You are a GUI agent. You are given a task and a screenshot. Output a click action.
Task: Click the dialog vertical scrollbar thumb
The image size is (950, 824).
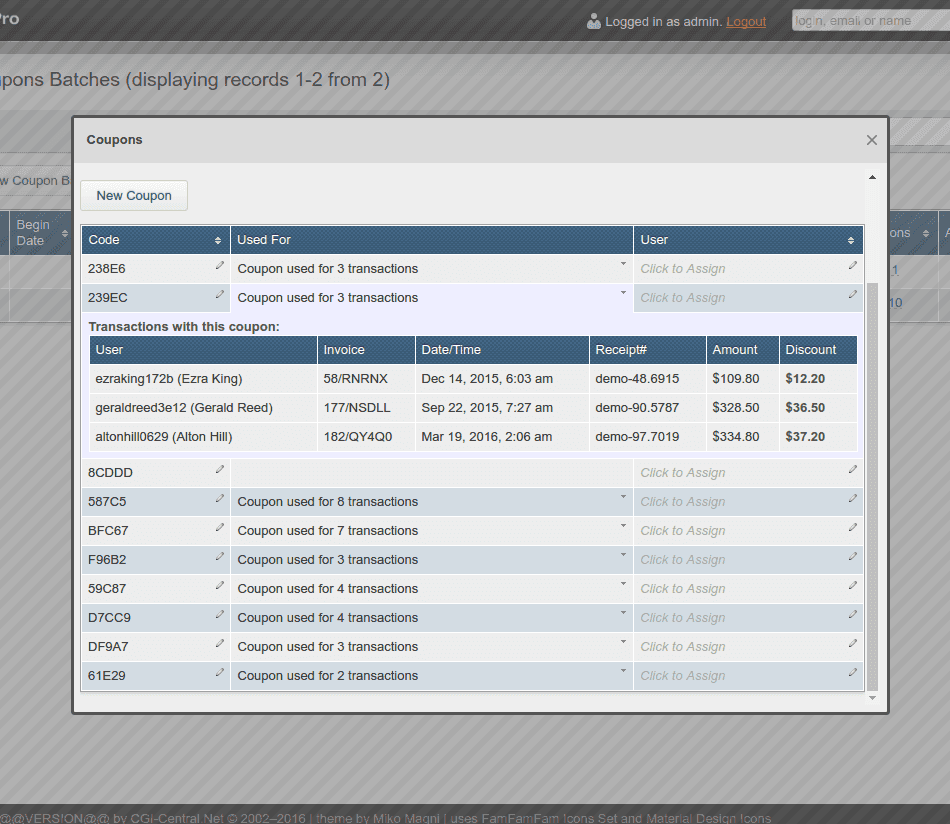[x=872, y=487]
